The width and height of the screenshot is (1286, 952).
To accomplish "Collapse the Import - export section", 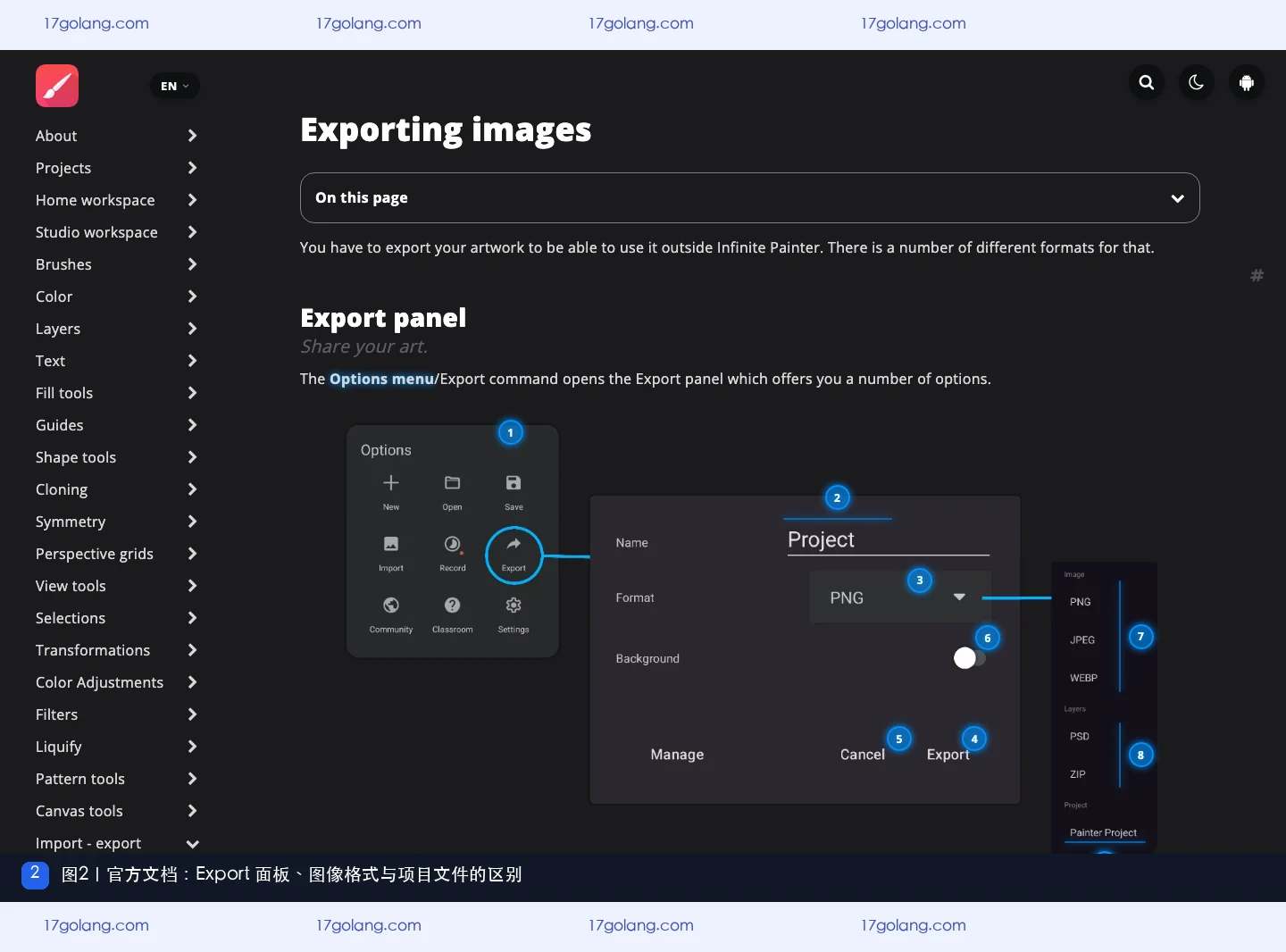I will 192,843.
